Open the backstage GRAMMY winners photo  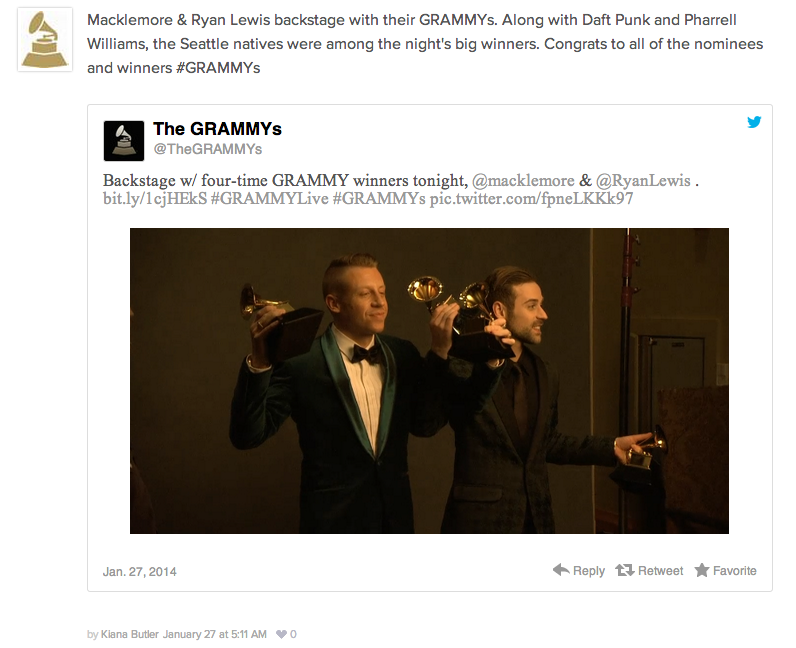tap(429, 381)
